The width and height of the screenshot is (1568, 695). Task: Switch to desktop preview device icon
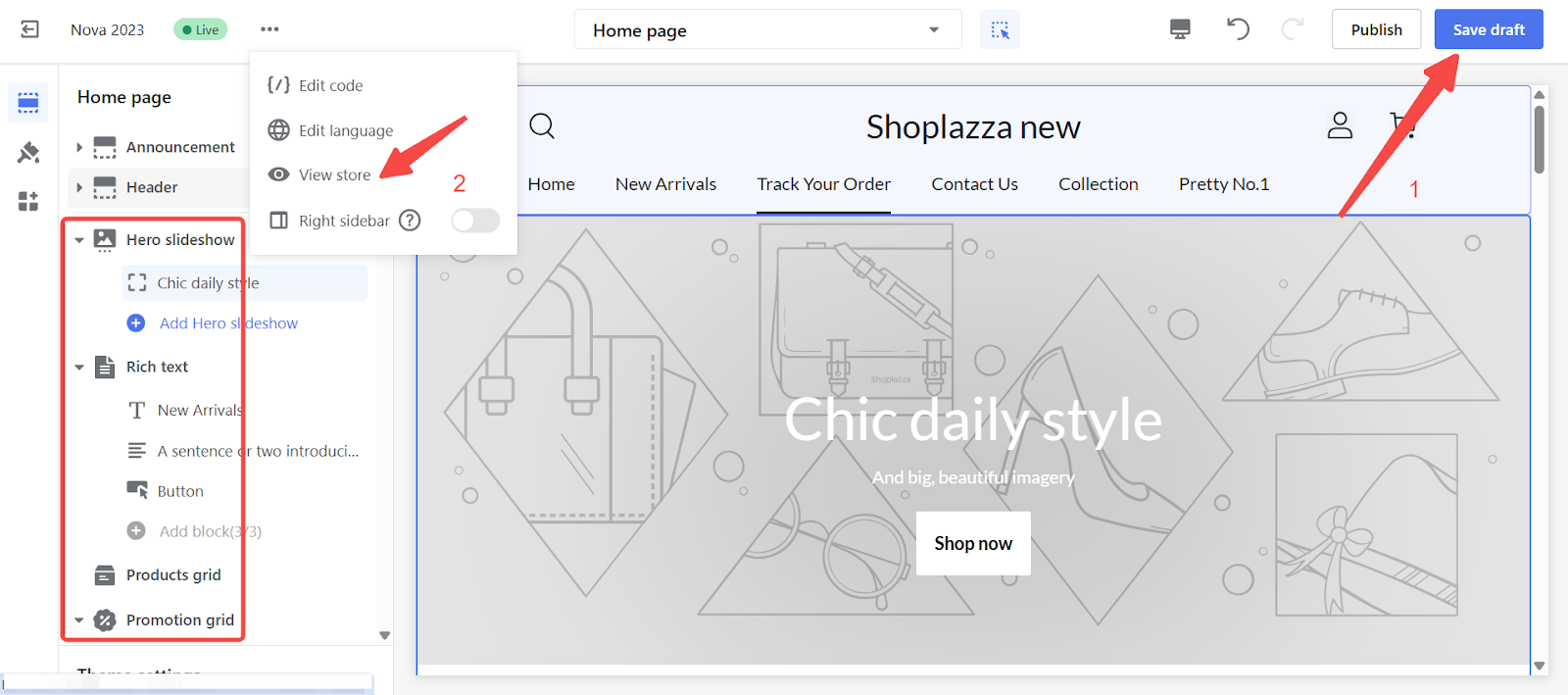(x=1180, y=29)
